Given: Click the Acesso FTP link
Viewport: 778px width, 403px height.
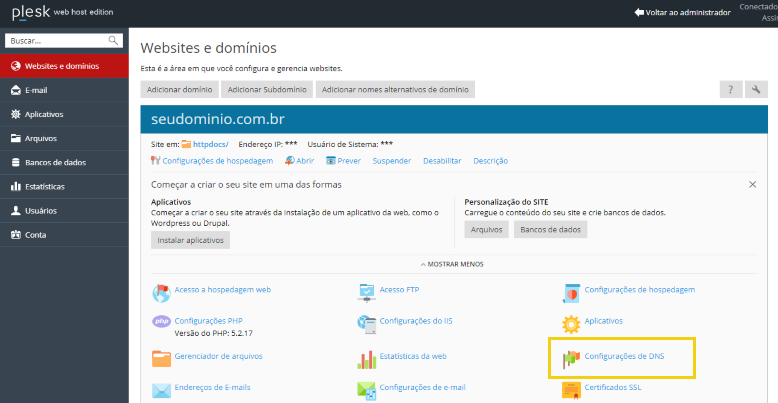Looking at the screenshot, I should (399, 289).
